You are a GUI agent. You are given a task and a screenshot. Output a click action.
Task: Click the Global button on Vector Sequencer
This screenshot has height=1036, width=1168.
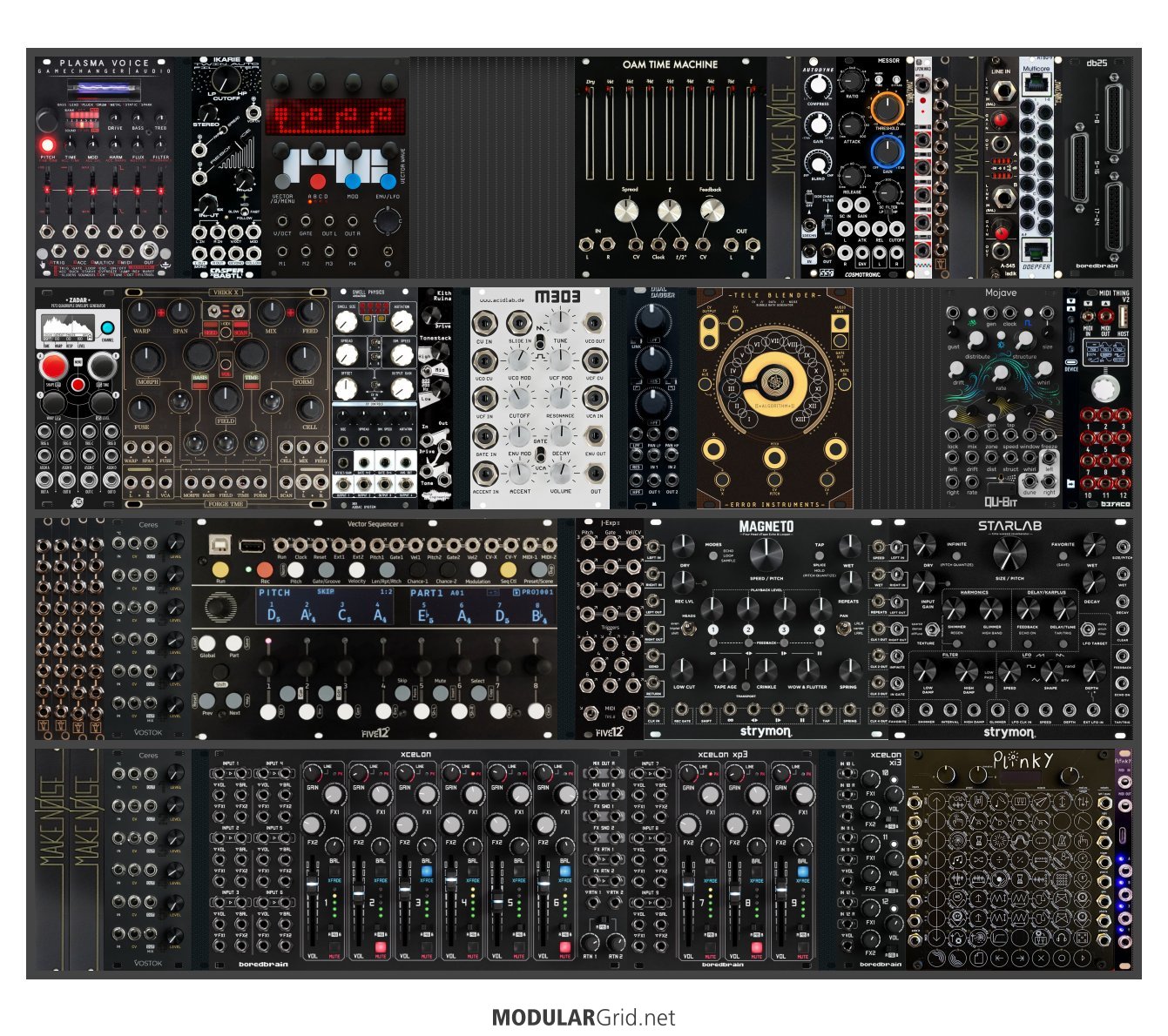[x=207, y=642]
